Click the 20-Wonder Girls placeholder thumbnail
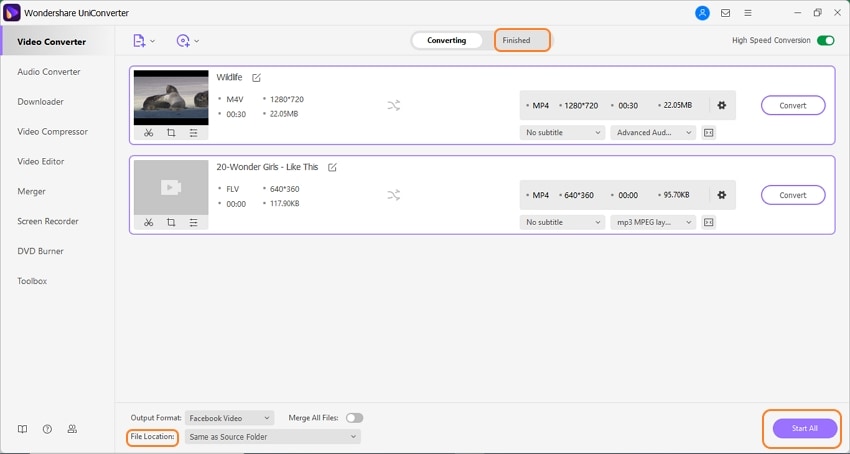The width and height of the screenshot is (850, 454). [x=171, y=188]
